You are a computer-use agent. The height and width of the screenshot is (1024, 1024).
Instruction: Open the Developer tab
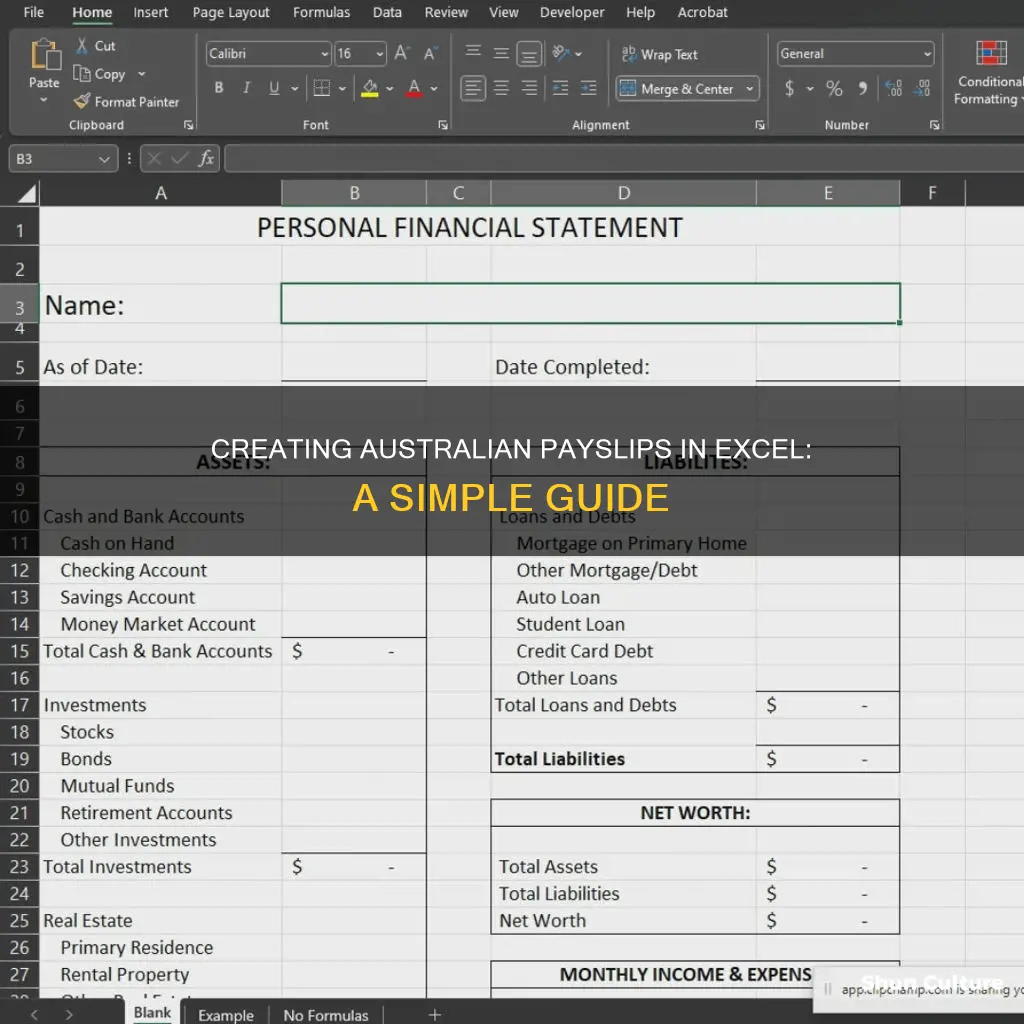pos(572,12)
